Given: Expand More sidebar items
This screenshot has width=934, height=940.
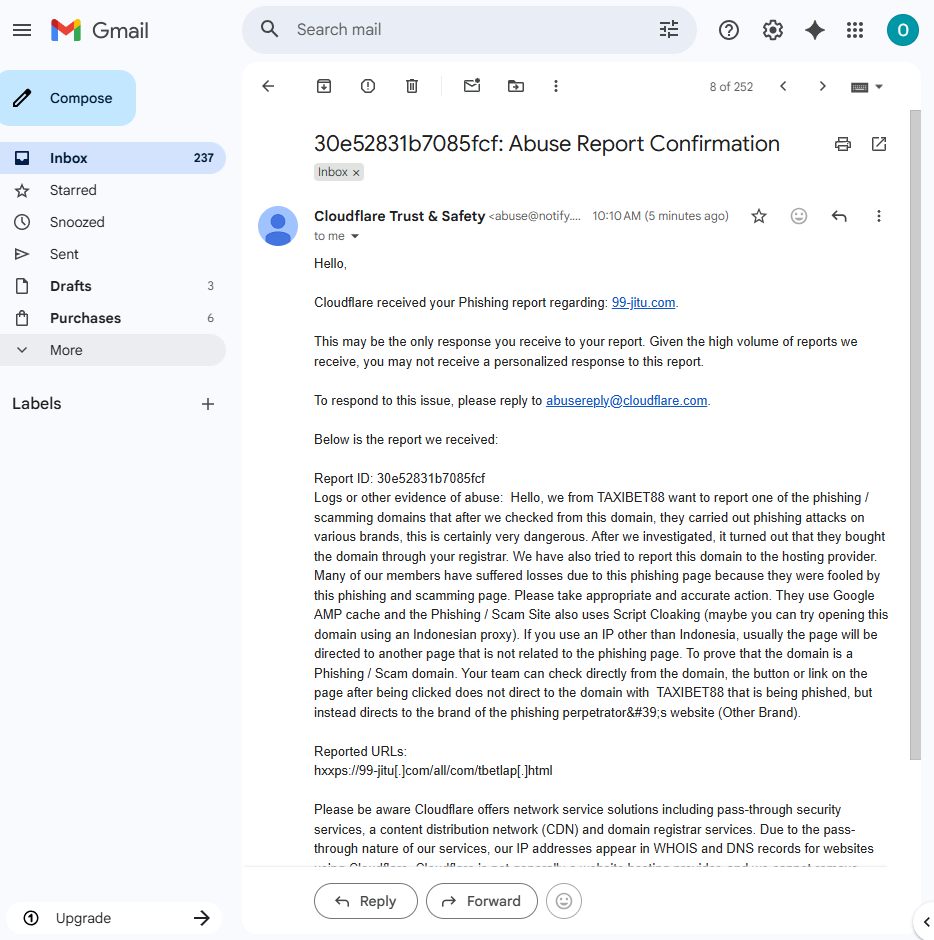Looking at the screenshot, I should [113, 350].
